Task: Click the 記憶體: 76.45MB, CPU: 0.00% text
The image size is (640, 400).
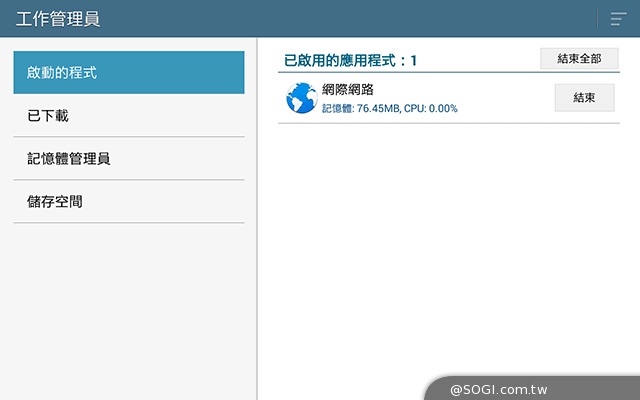Action: (x=390, y=109)
